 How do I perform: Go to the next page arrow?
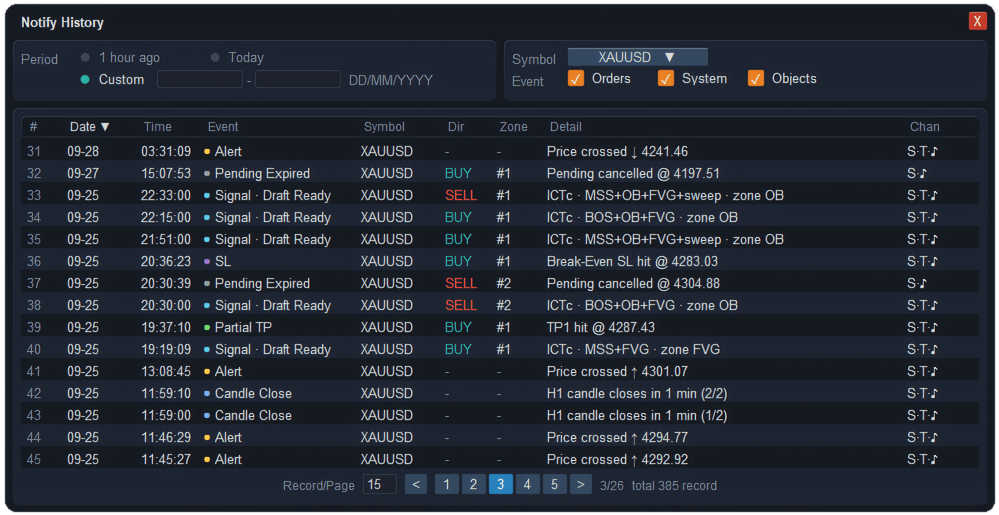coord(580,484)
